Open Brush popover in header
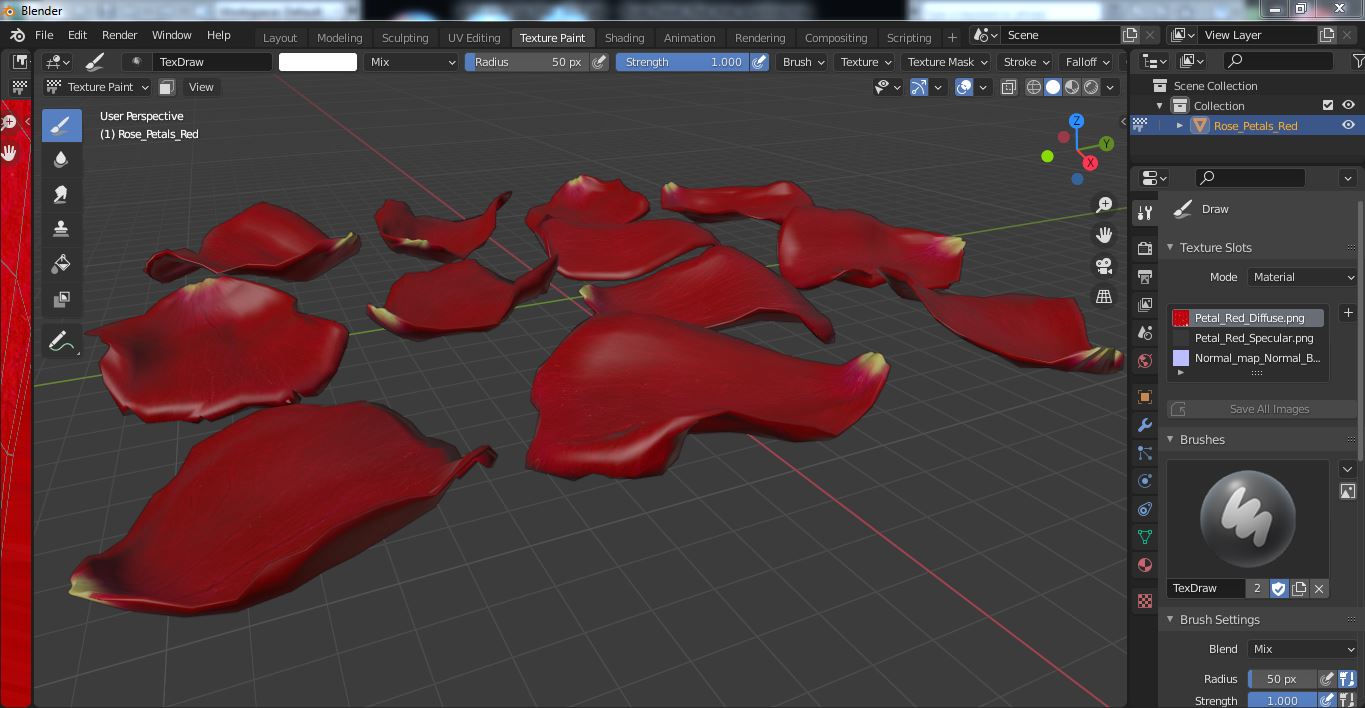Image resolution: width=1365 pixels, height=708 pixels. [x=804, y=62]
